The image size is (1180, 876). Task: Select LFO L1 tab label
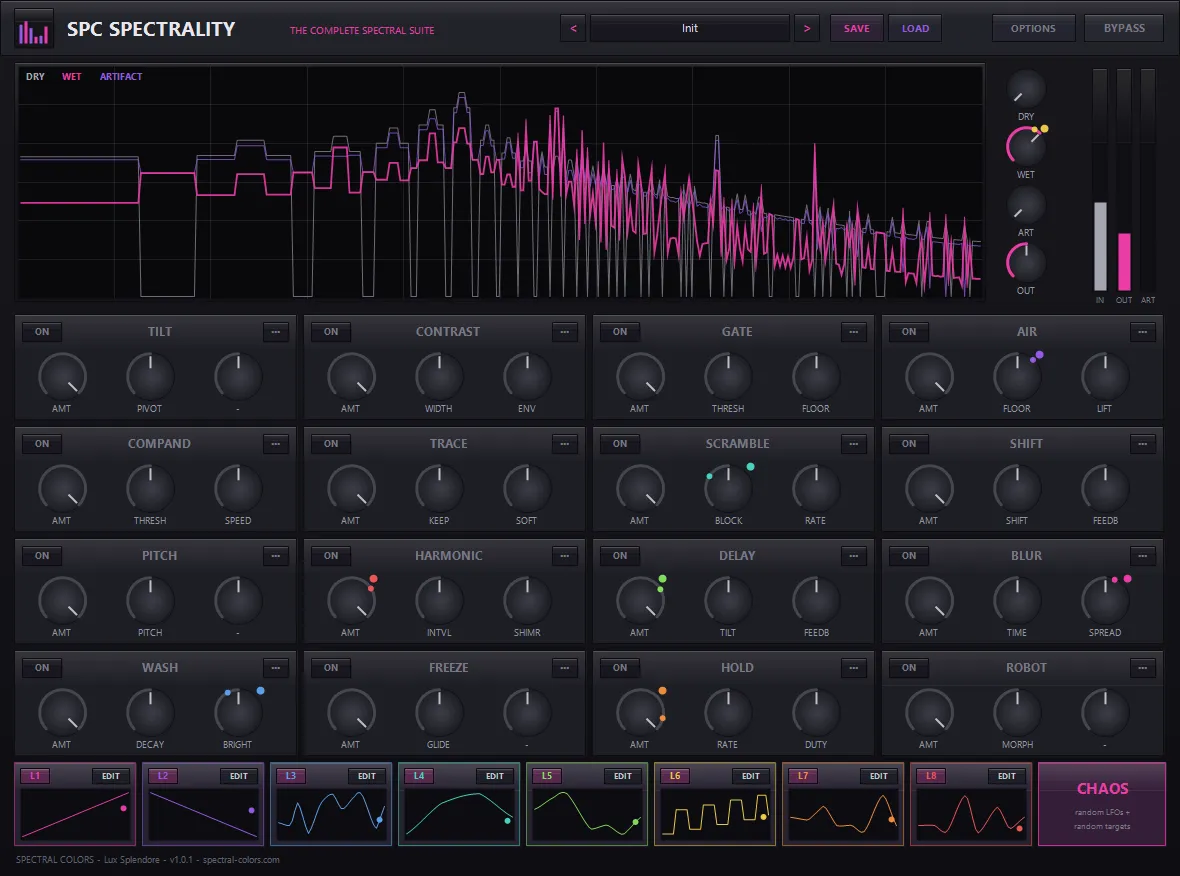coord(35,776)
